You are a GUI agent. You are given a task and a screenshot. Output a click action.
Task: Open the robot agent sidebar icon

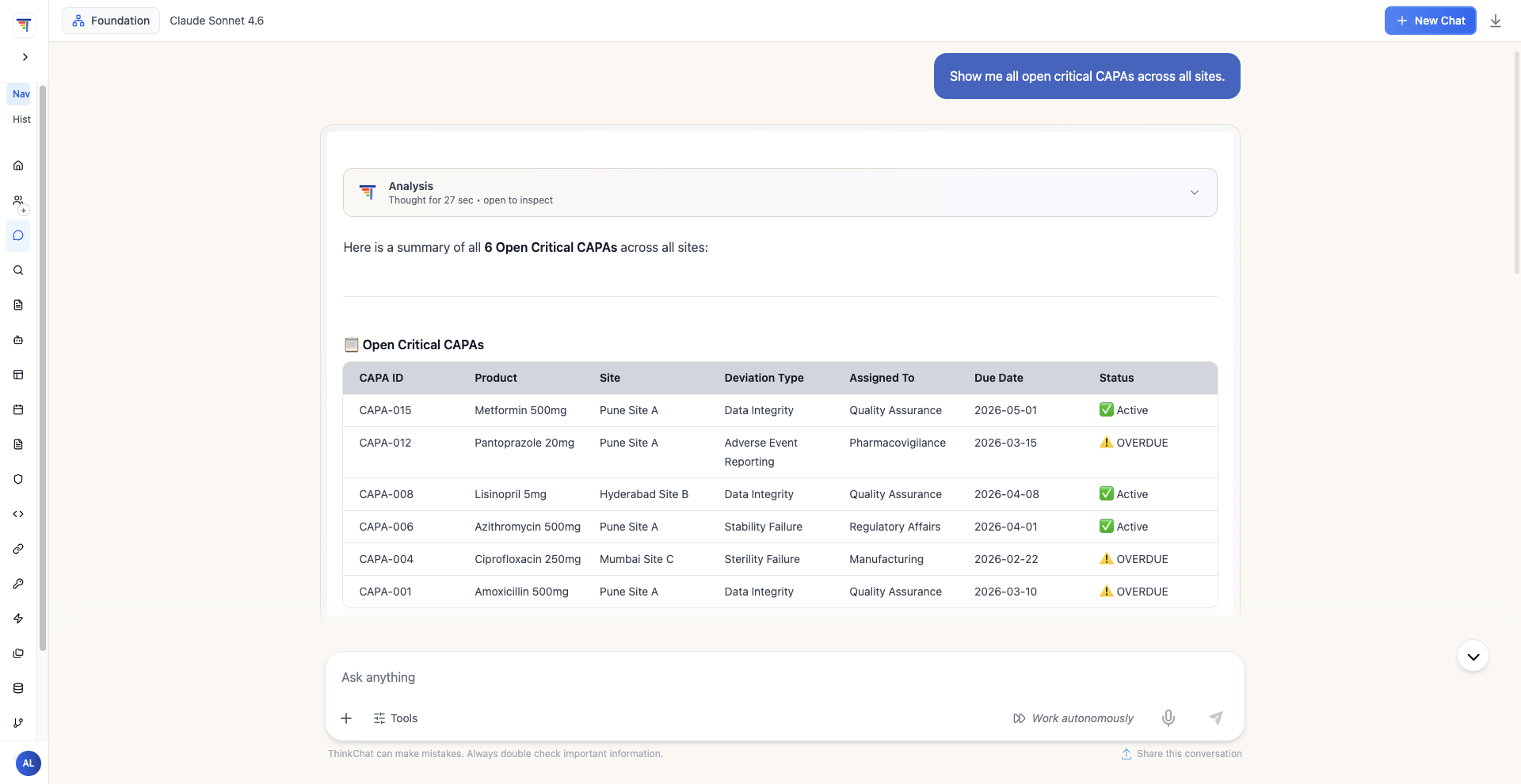pos(18,340)
